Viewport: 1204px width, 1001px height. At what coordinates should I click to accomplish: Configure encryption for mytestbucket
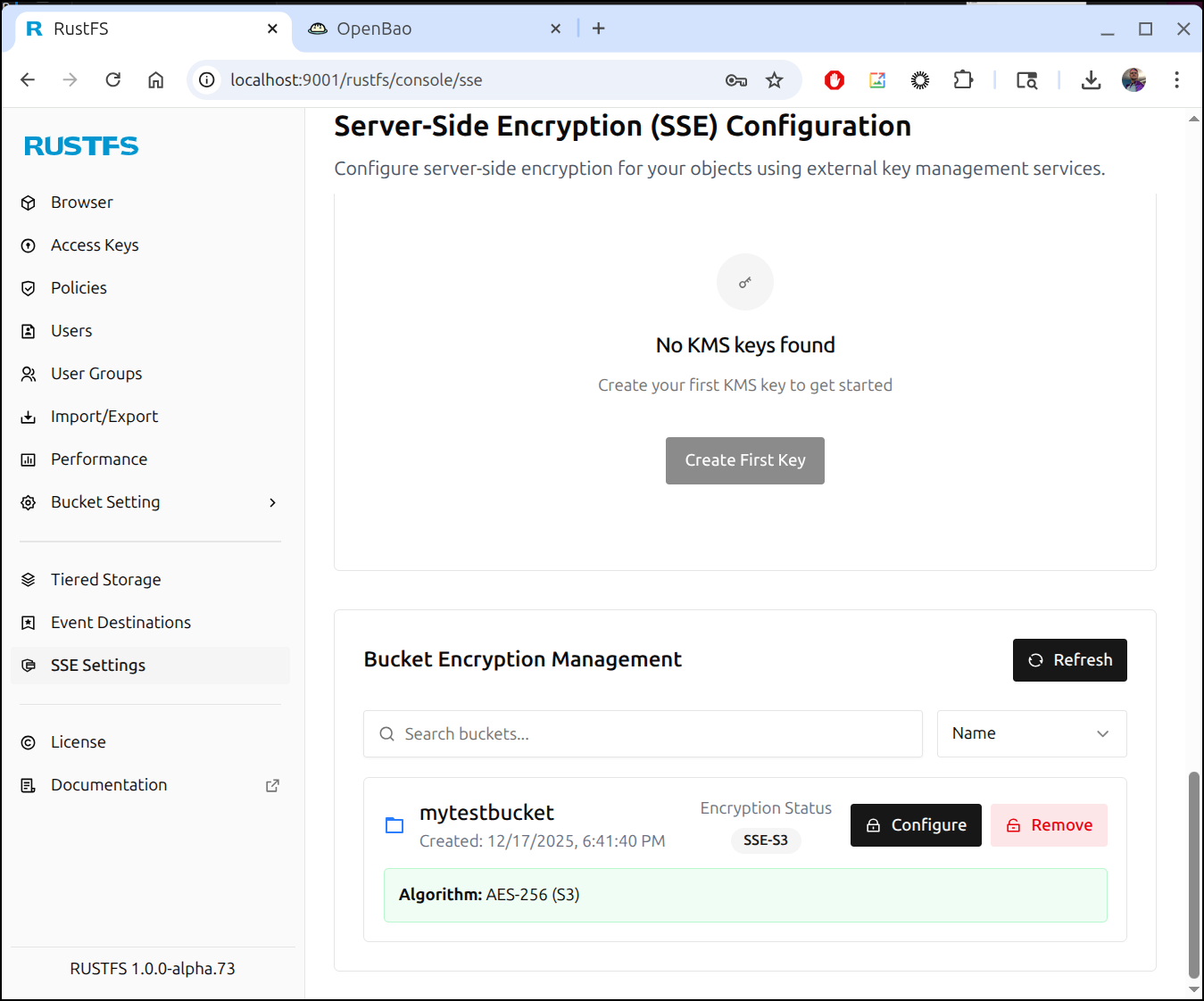[x=915, y=825]
